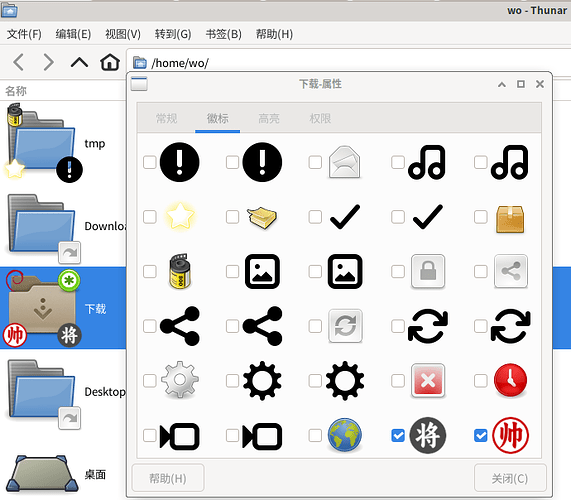Select the "Downlo" folder name
The image size is (571, 500).
(x=105, y=226)
